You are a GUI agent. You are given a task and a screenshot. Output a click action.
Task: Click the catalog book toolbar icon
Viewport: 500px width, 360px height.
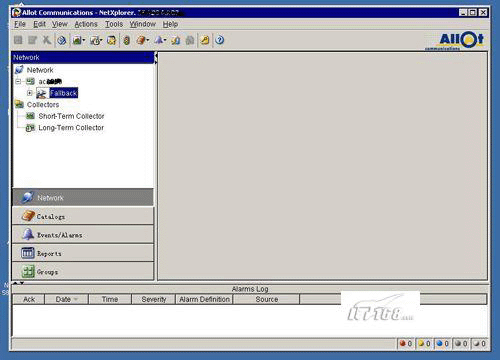[x=141, y=40]
